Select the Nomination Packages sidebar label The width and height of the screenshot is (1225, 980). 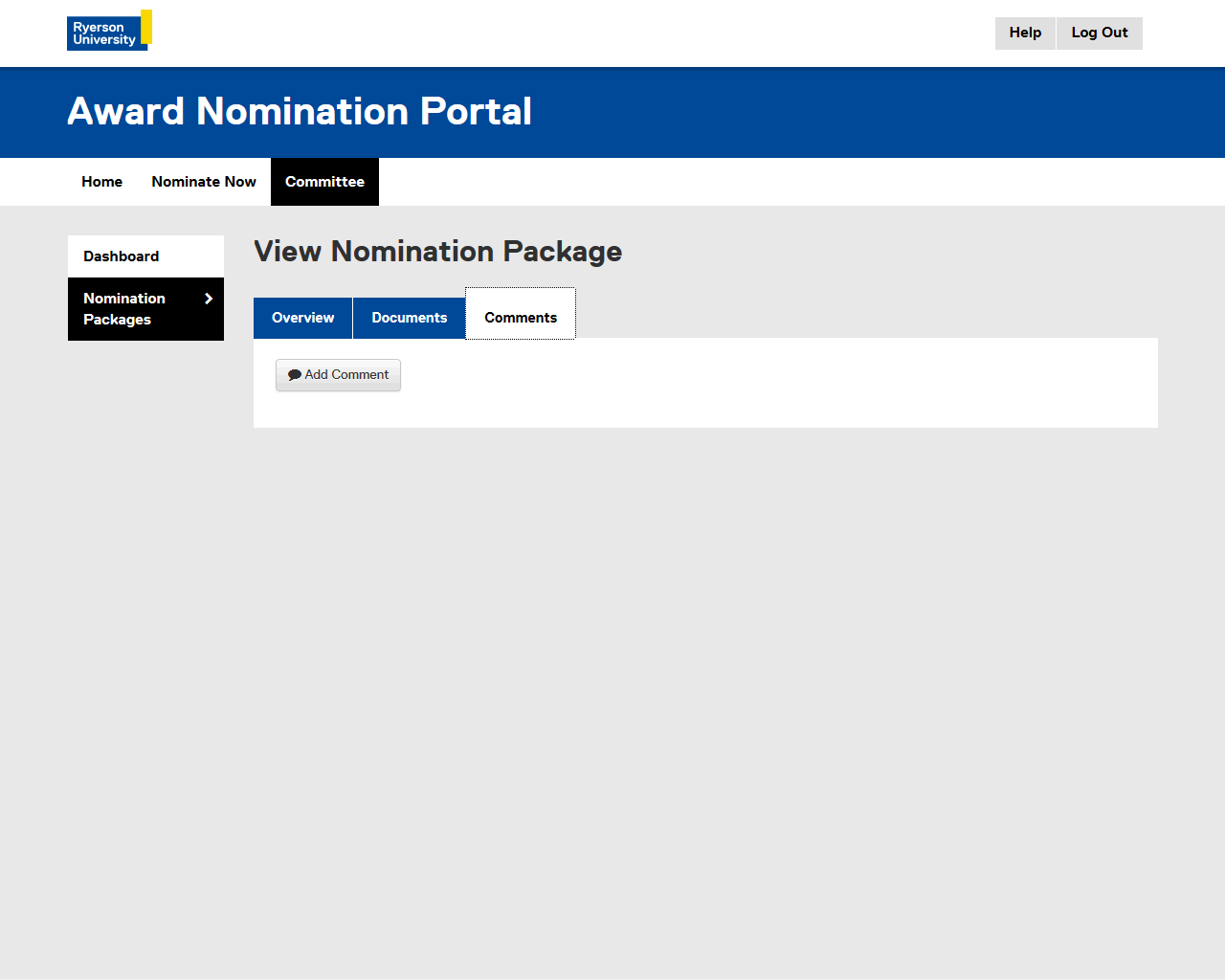click(124, 309)
